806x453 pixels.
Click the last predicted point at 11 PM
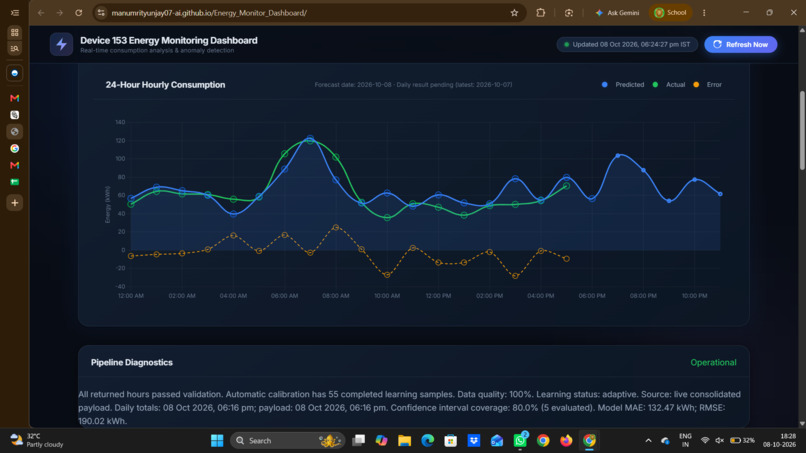pos(720,194)
